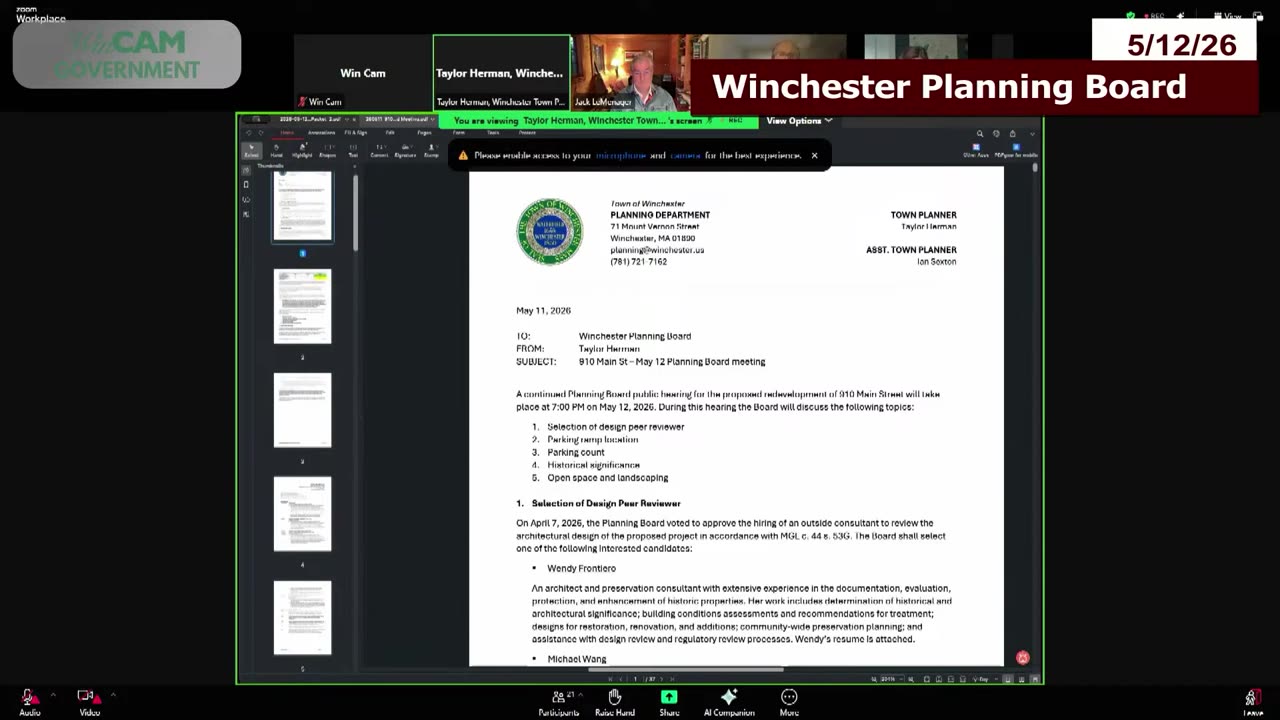Zoom in with the plus magnifier
The width and height of the screenshot is (1280, 720).
point(911,679)
